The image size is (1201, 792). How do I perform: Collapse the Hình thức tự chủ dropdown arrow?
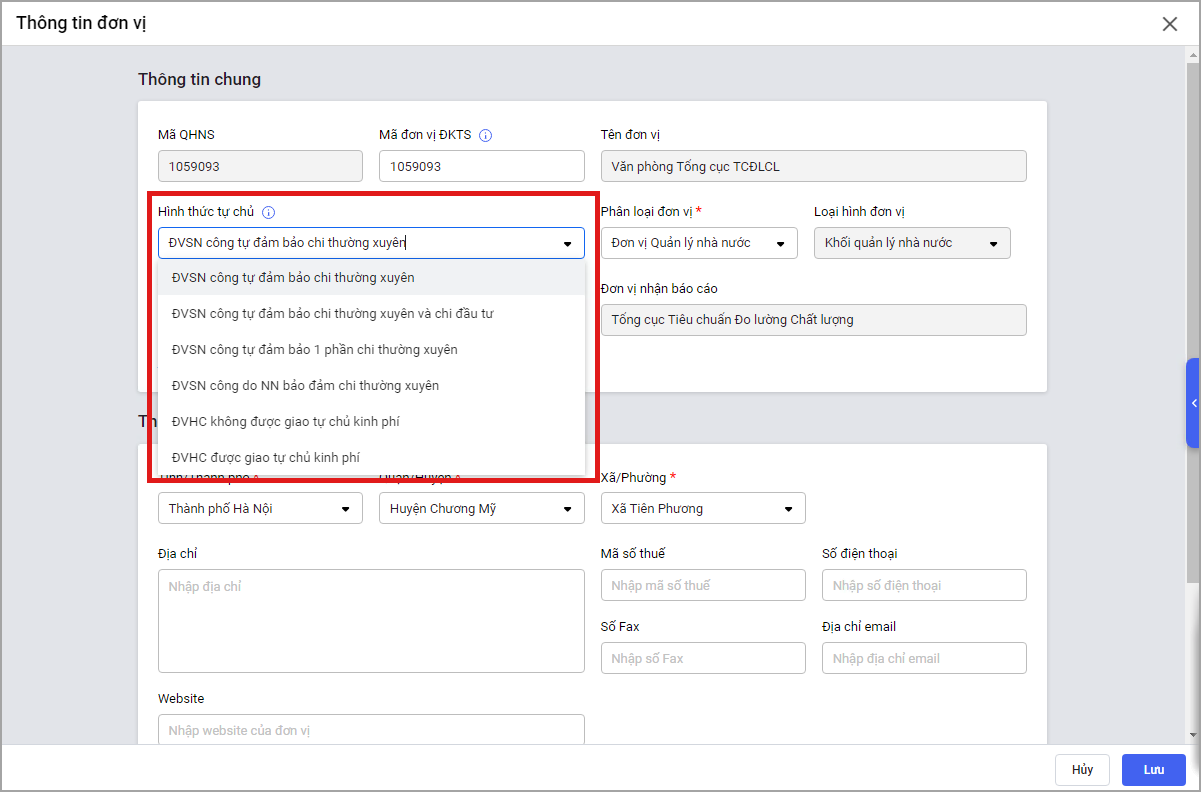tap(567, 243)
